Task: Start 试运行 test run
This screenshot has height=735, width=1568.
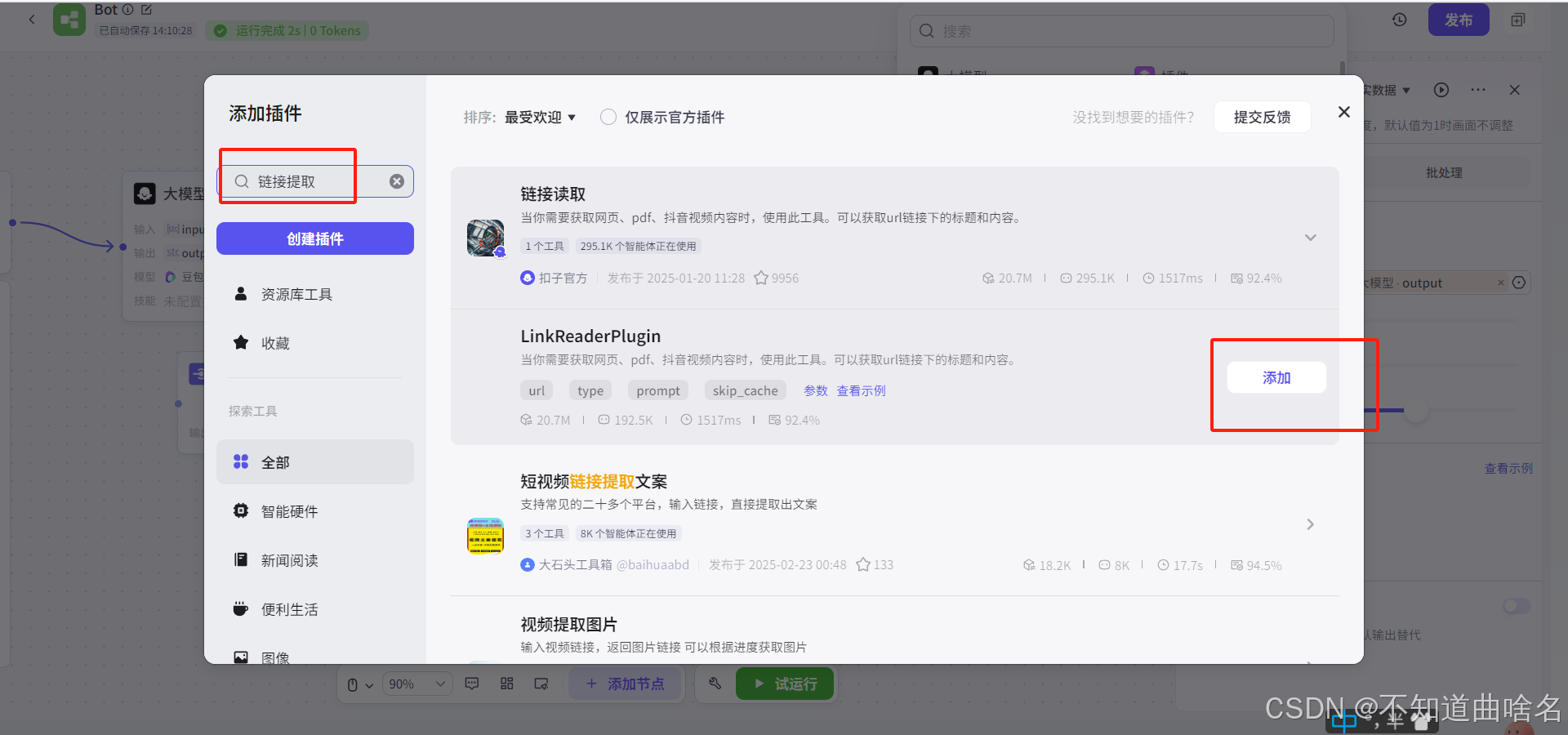Action: 785,684
